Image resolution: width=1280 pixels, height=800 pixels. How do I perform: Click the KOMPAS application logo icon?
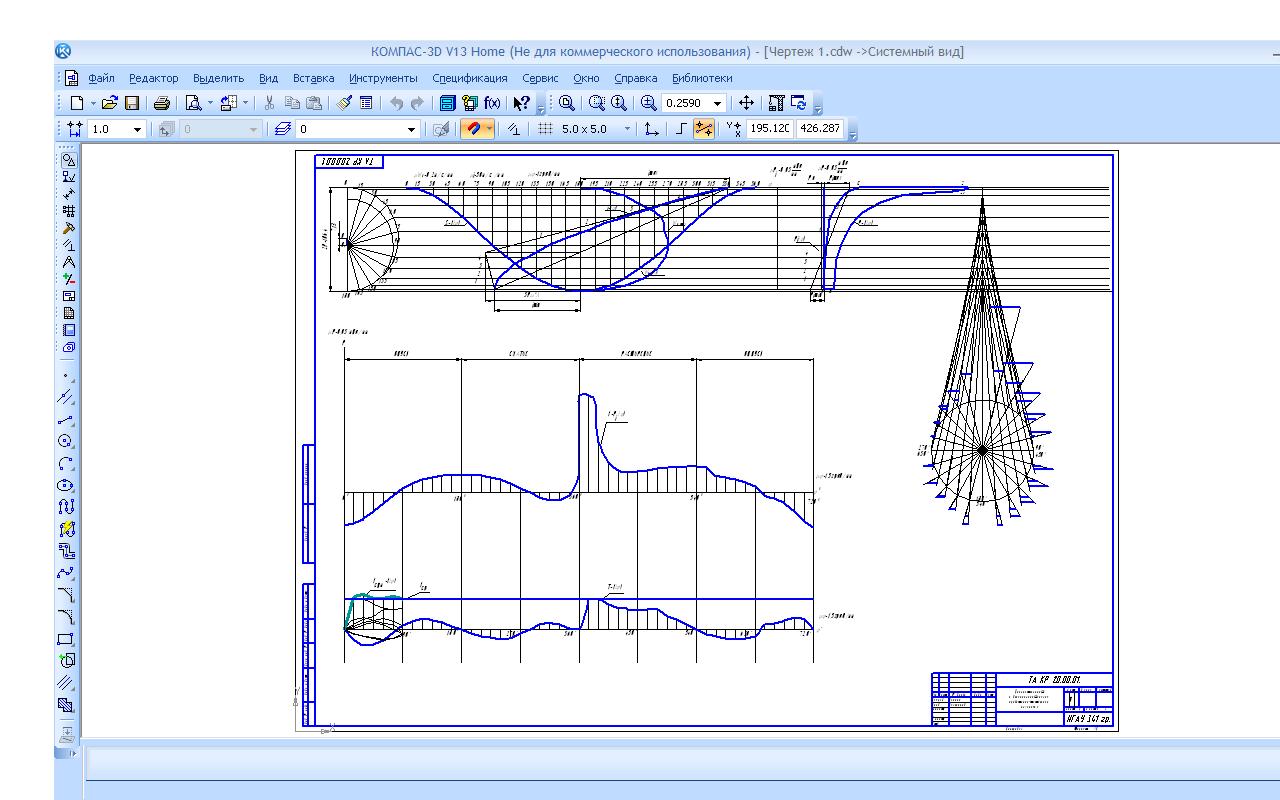(x=63, y=51)
